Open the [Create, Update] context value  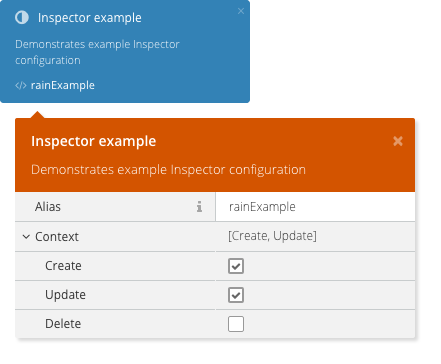272,236
